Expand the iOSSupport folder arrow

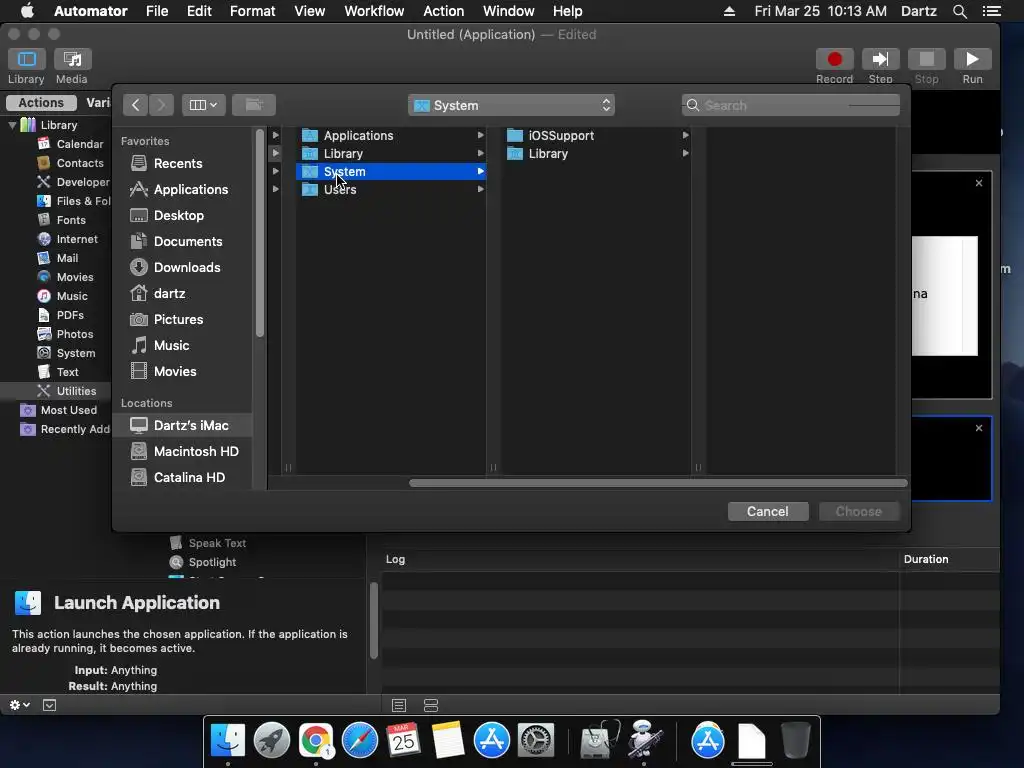(x=686, y=135)
